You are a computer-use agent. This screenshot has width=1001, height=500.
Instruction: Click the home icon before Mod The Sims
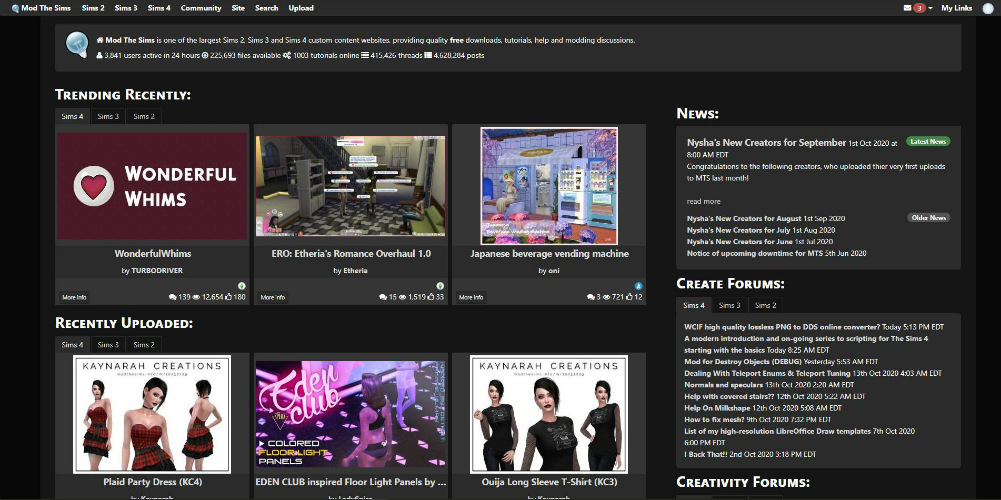click(100, 40)
